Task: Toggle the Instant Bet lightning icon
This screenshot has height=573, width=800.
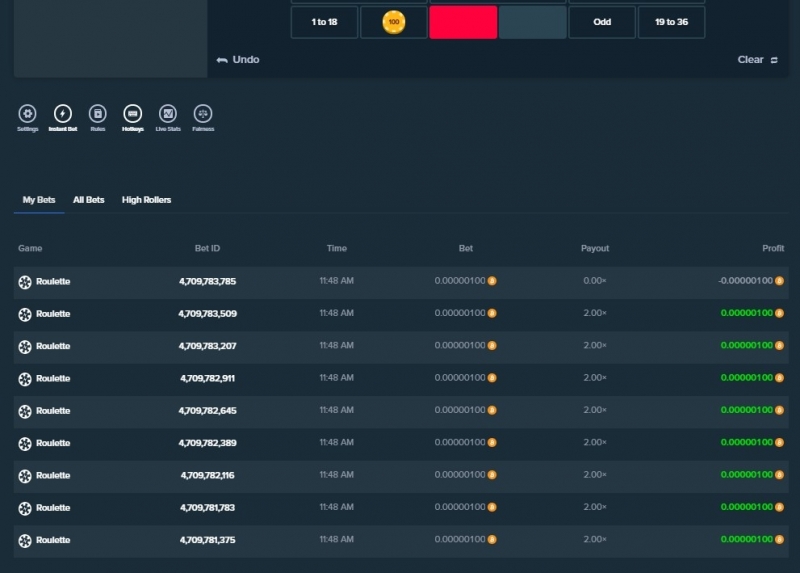Action: click(x=63, y=114)
